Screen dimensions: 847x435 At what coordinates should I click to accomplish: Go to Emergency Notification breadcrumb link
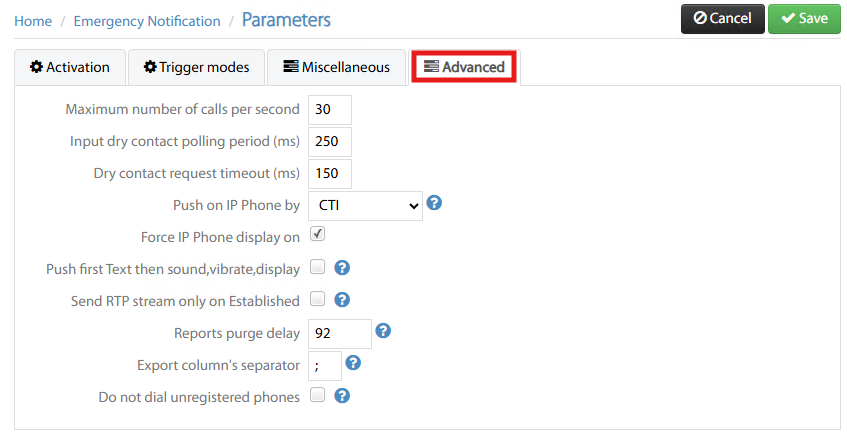[x=147, y=21]
